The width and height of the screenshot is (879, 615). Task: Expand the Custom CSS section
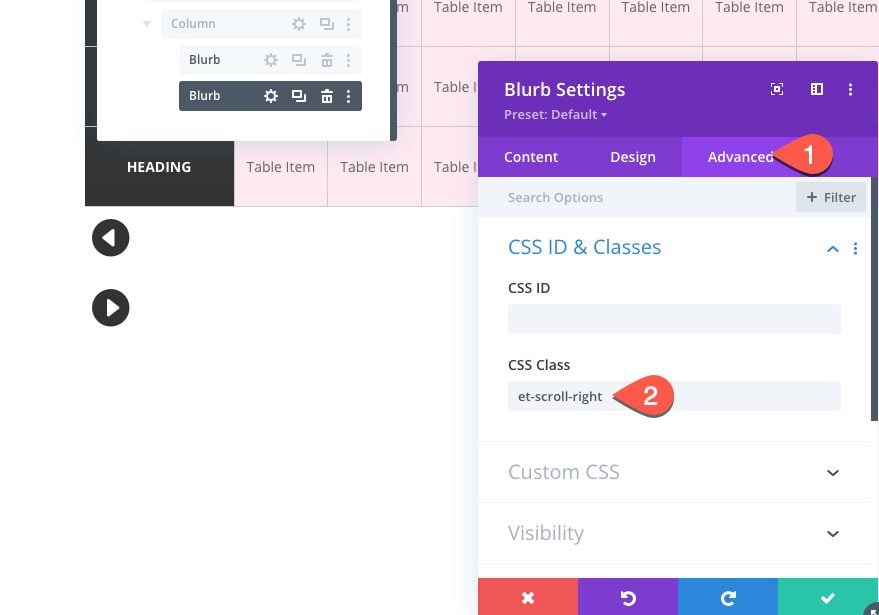[x=833, y=472]
